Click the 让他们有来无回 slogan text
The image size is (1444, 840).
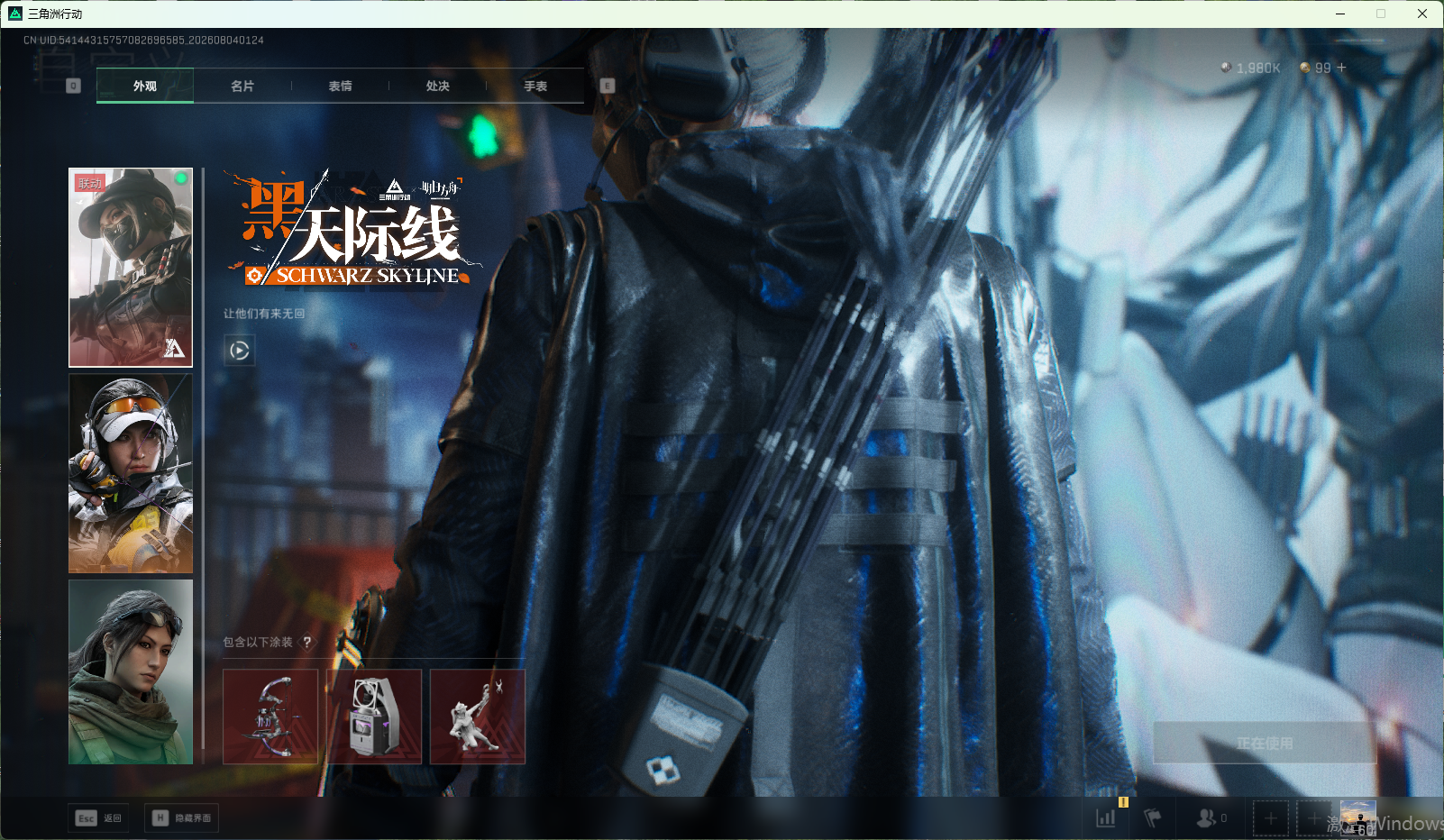[264, 314]
